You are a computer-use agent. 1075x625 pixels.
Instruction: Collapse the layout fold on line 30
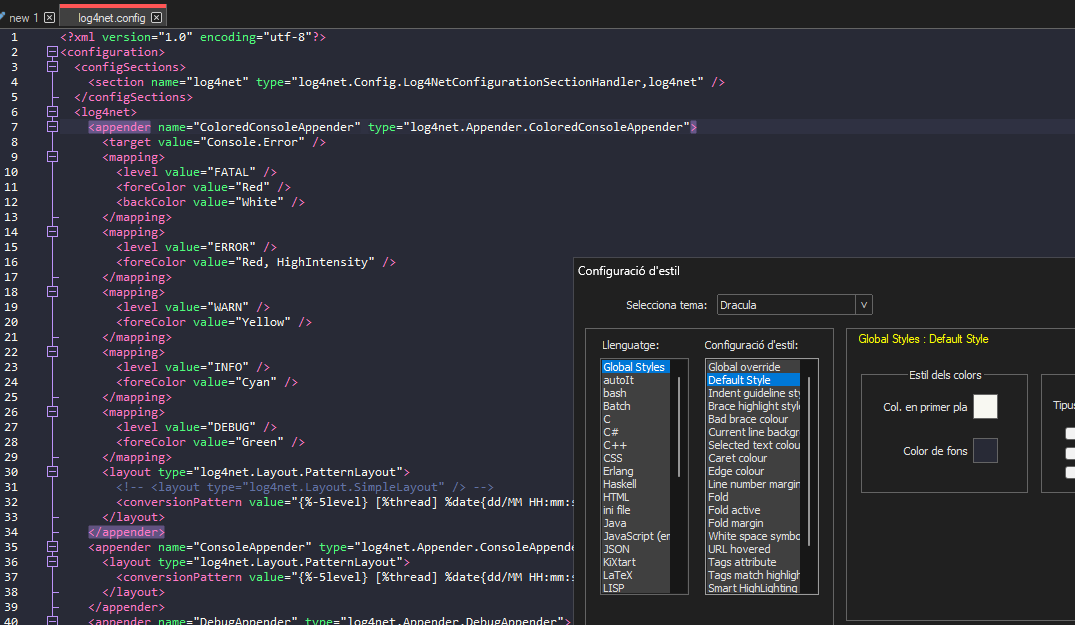pyautogui.click(x=52, y=471)
